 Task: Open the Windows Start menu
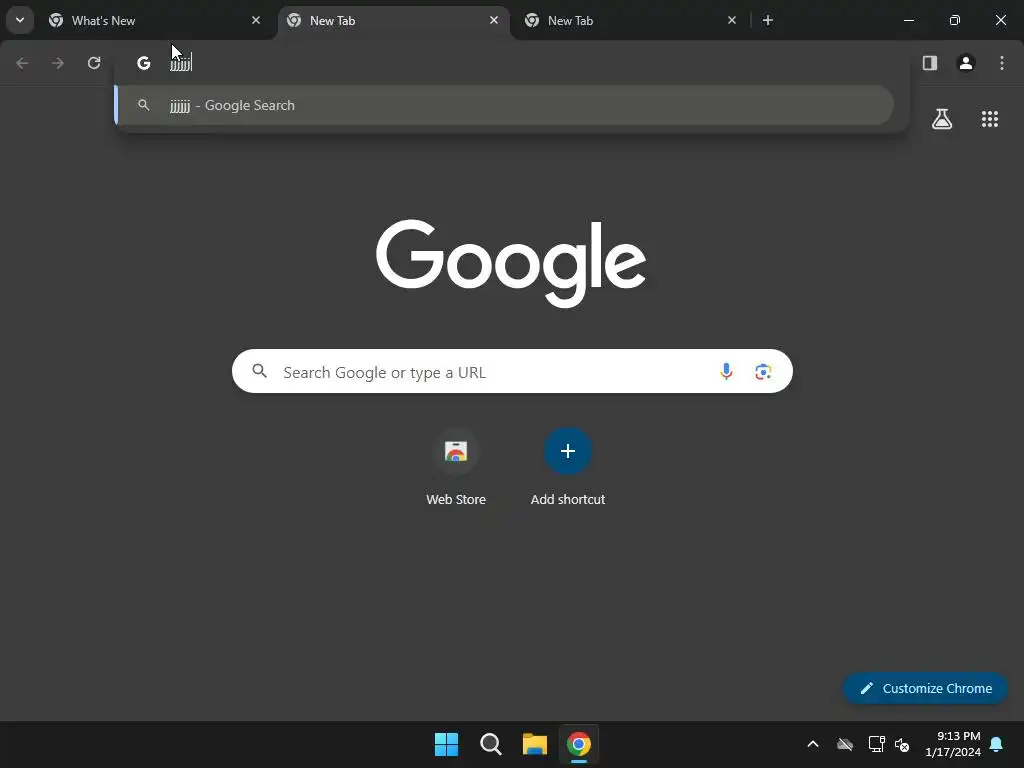pyautogui.click(x=447, y=744)
